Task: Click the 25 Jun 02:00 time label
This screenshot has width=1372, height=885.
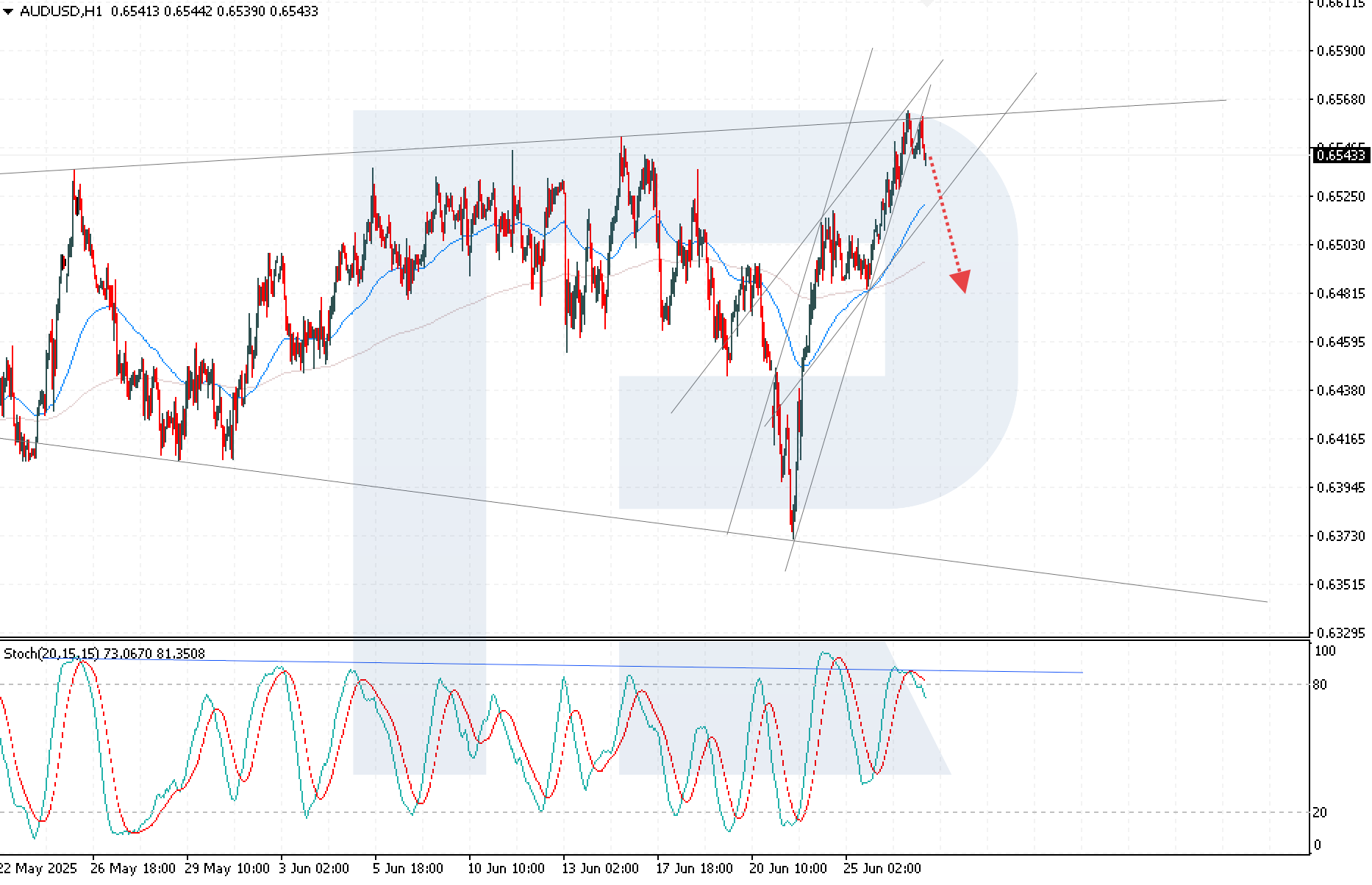Action: point(882,868)
